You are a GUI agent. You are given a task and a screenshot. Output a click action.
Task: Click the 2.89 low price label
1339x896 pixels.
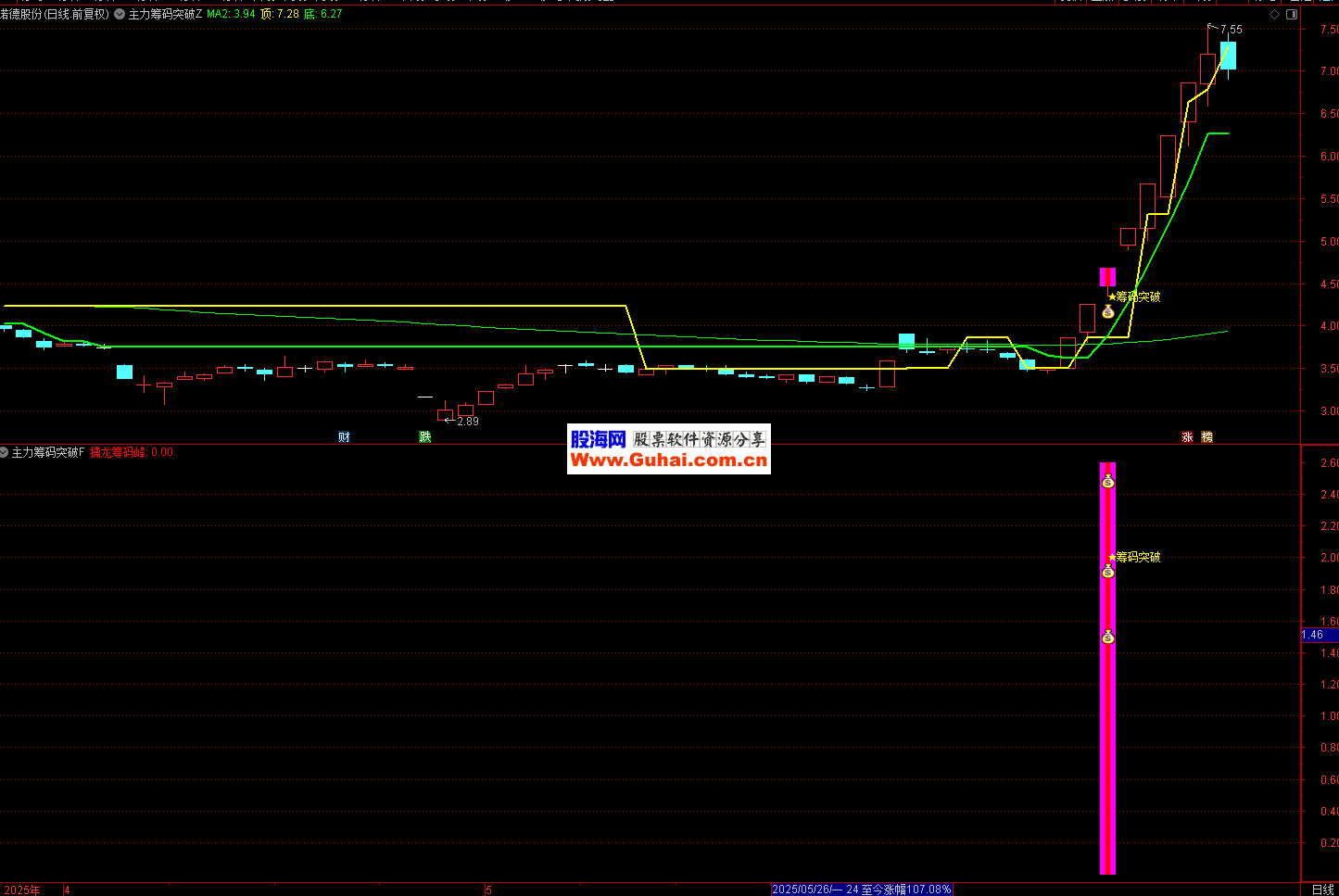point(468,422)
